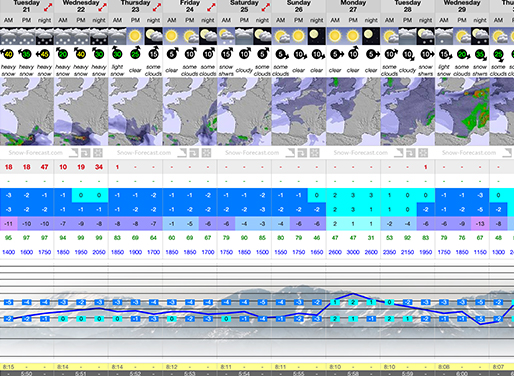Click humidity value 92 for Tuesday 28 PM

pos(407,238)
